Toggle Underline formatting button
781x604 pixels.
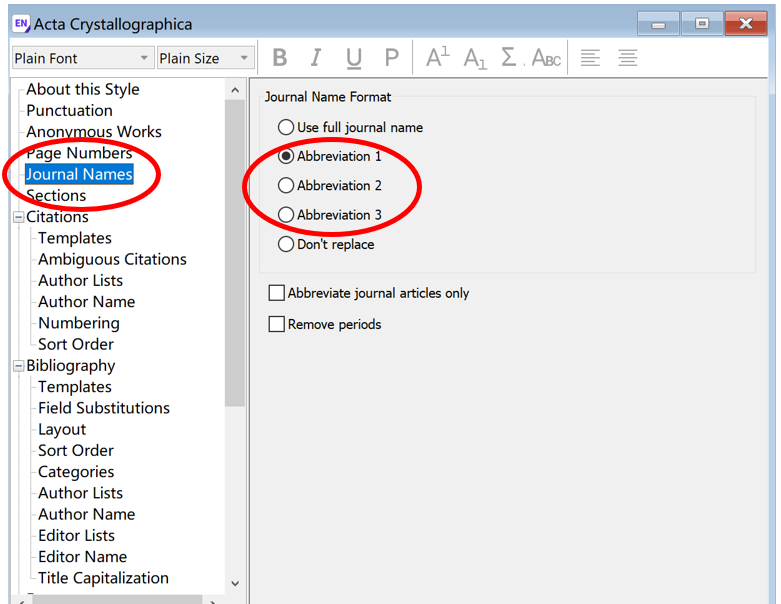354,58
